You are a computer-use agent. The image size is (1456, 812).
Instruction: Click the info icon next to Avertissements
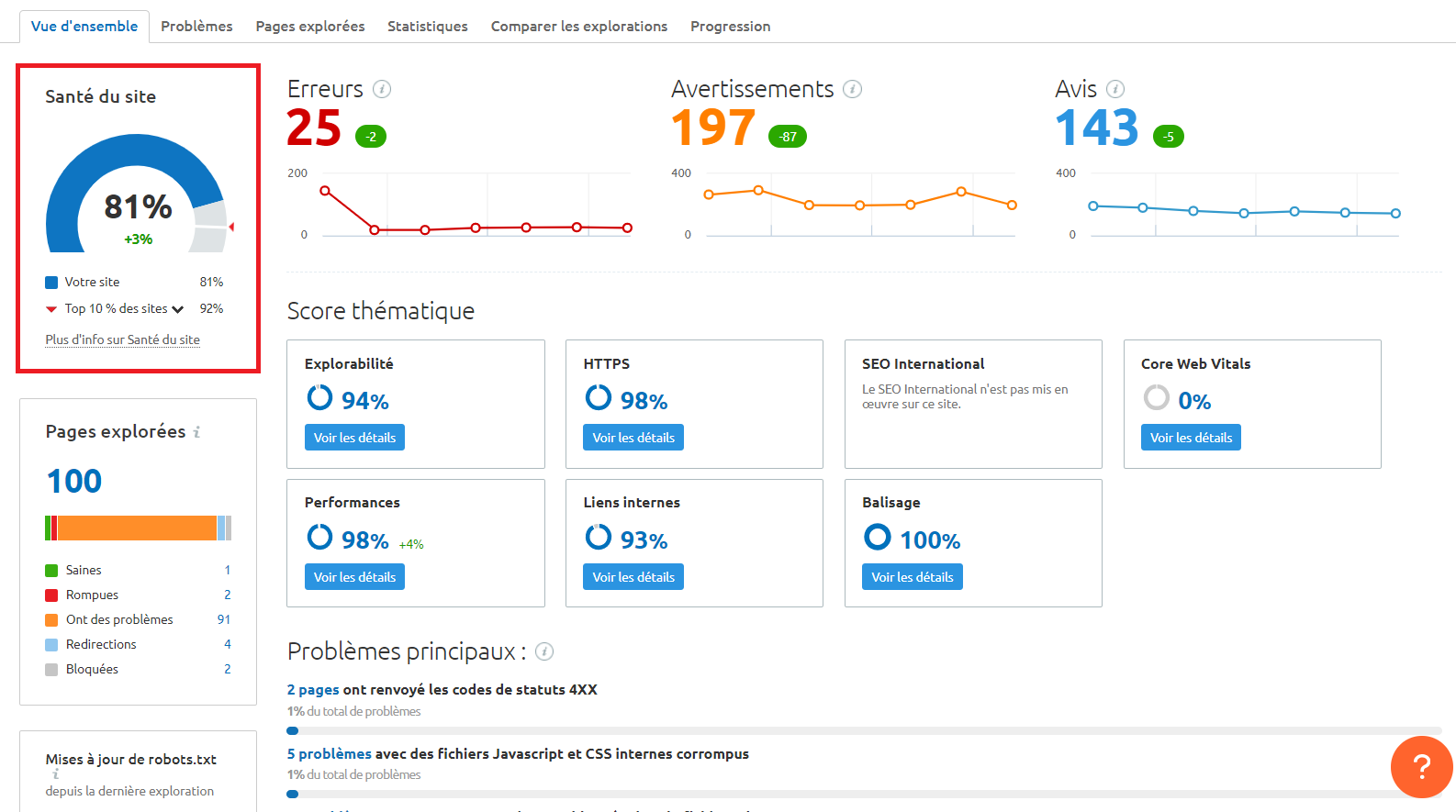[853, 89]
